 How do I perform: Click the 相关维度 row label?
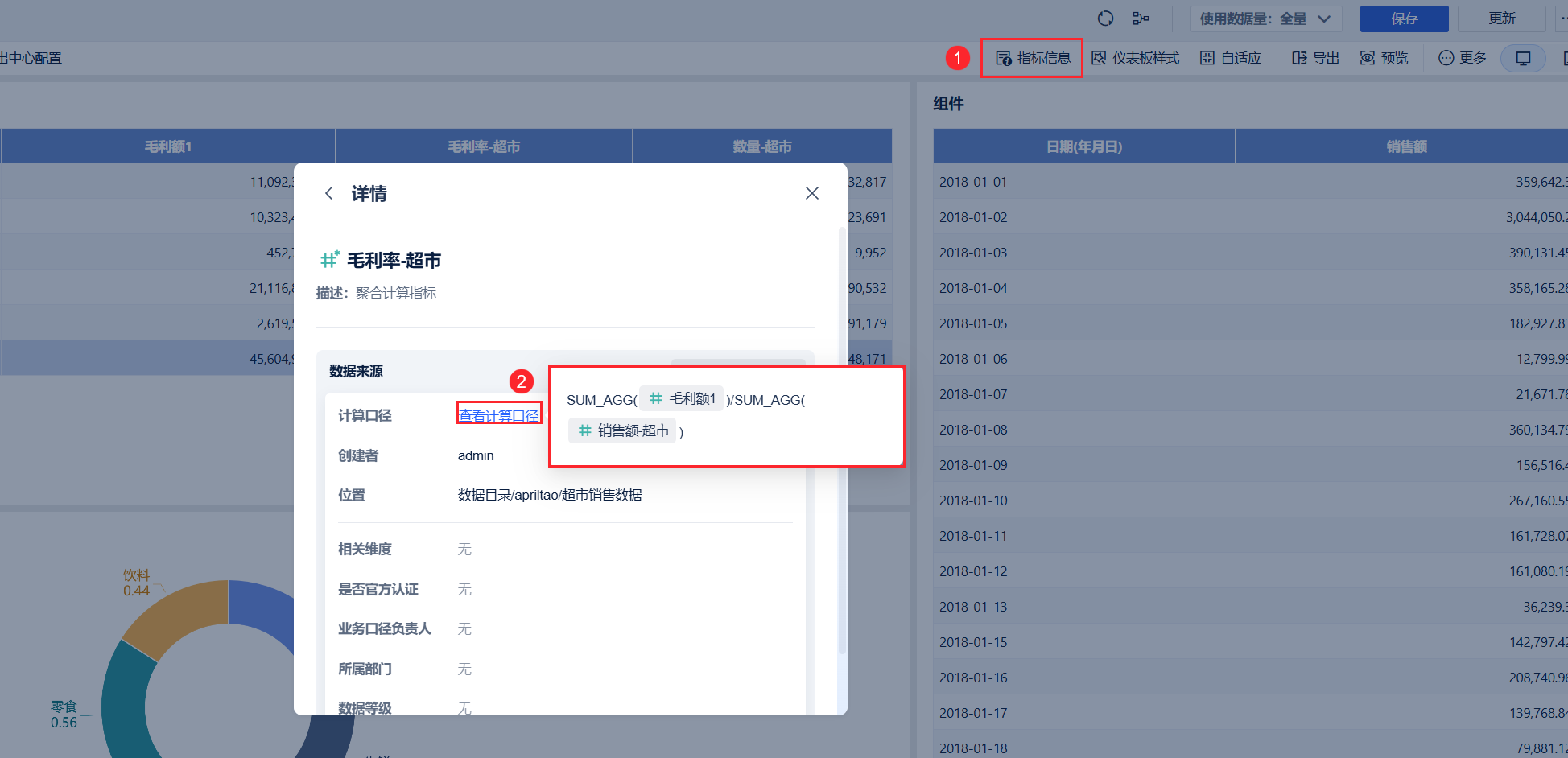pos(365,549)
